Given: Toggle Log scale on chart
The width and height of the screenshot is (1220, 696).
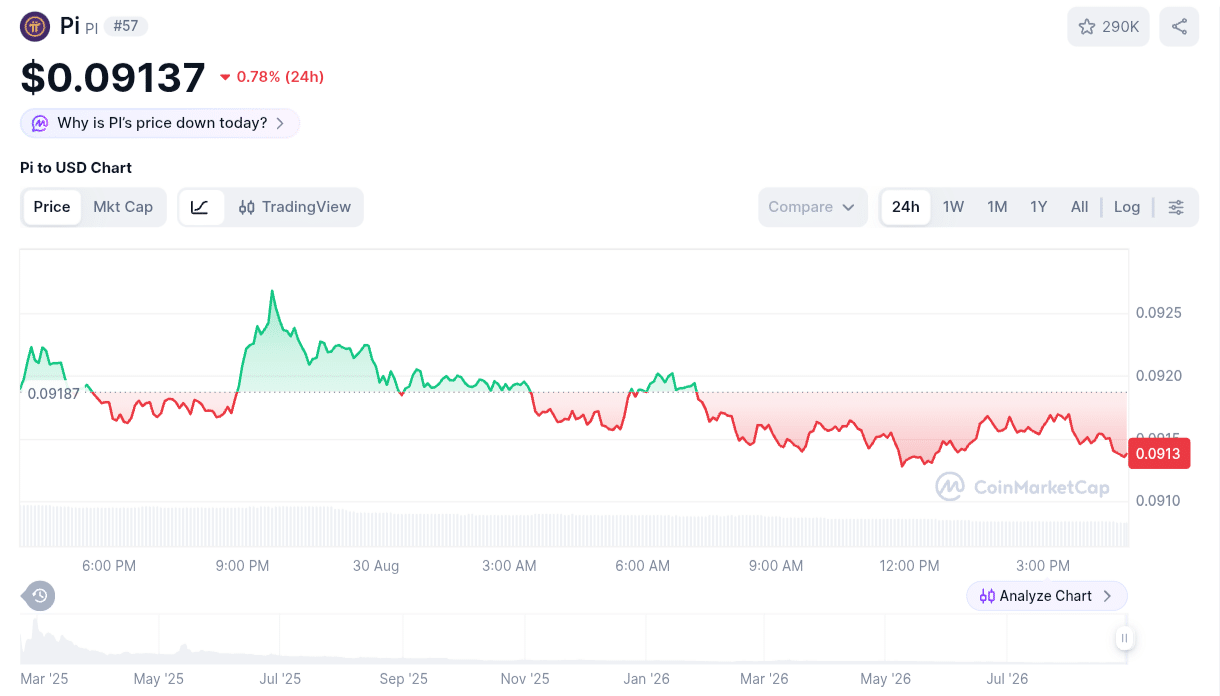Looking at the screenshot, I should click(x=1127, y=207).
